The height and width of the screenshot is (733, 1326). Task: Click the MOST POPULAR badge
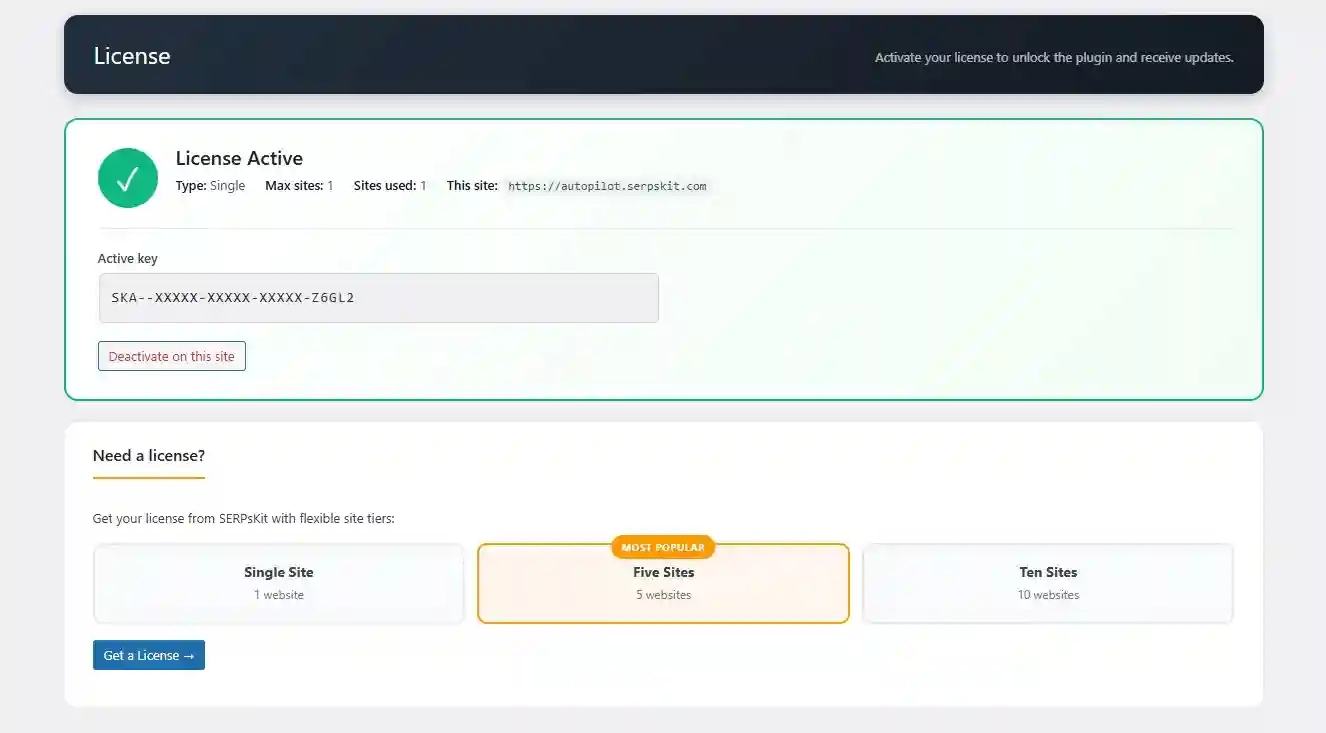tap(663, 547)
